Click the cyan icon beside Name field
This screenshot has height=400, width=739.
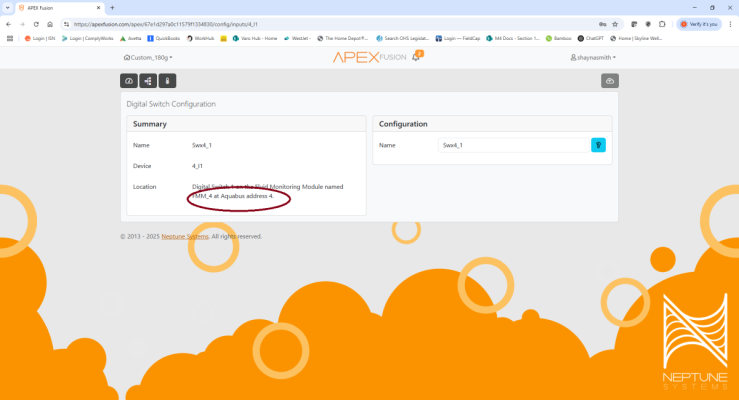coord(598,145)
